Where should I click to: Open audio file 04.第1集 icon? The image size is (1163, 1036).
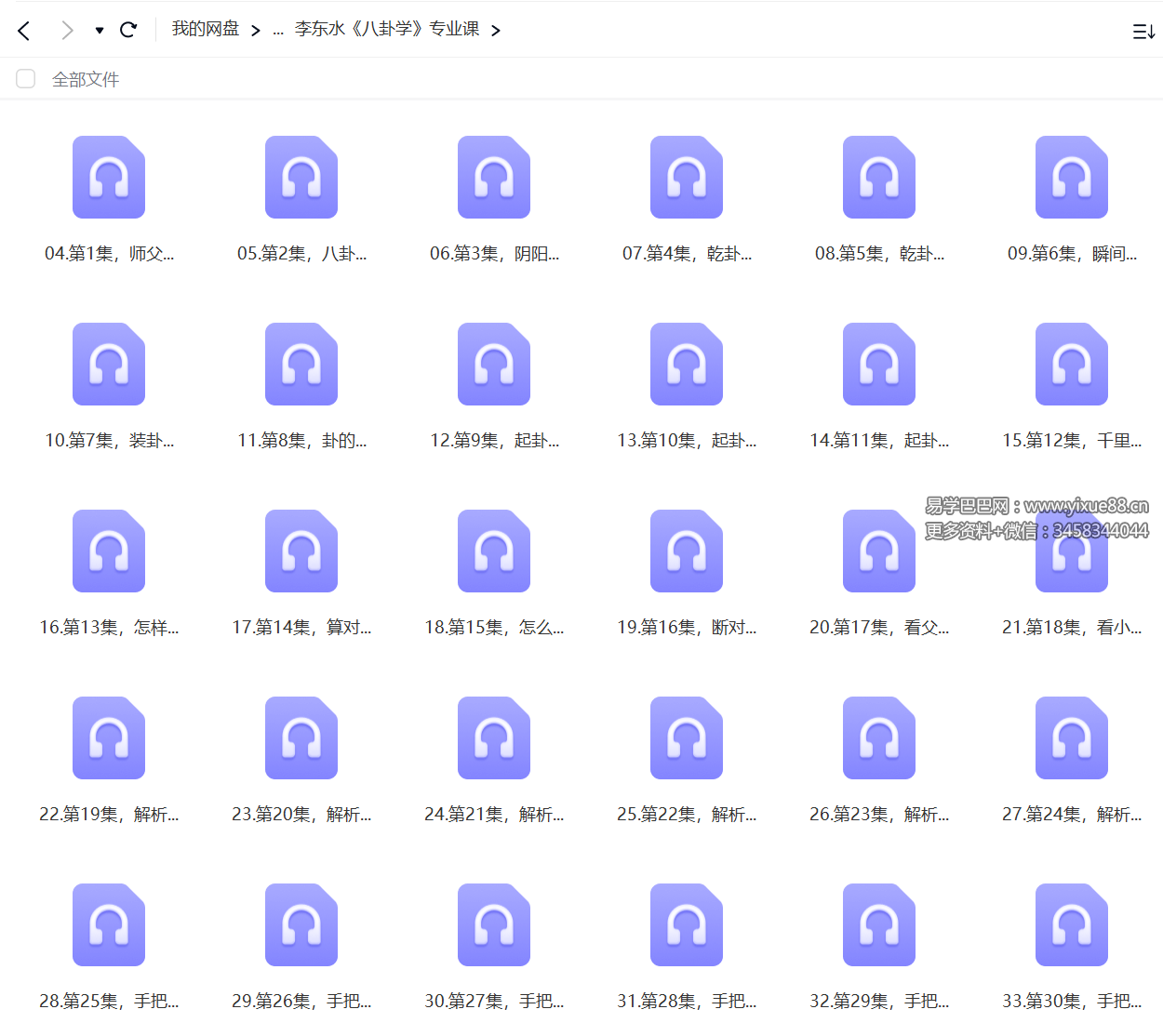pos(109,178)
